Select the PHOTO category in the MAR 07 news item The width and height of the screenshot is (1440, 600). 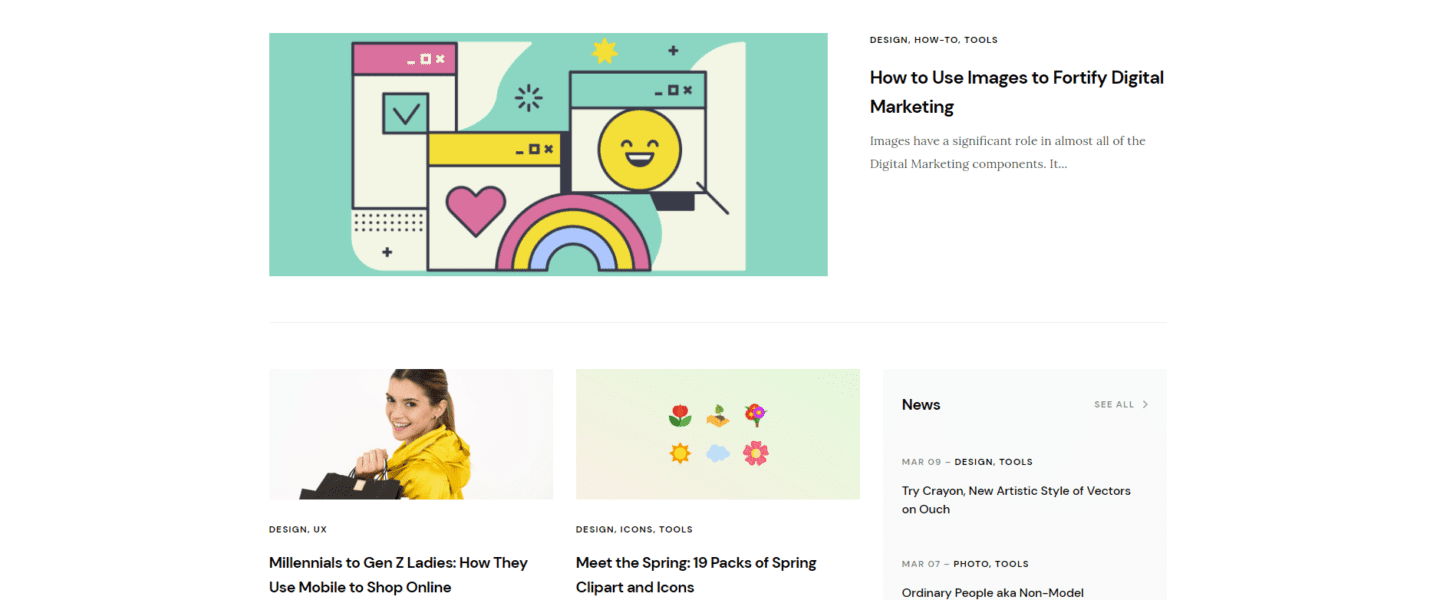(x=971, y=564)
